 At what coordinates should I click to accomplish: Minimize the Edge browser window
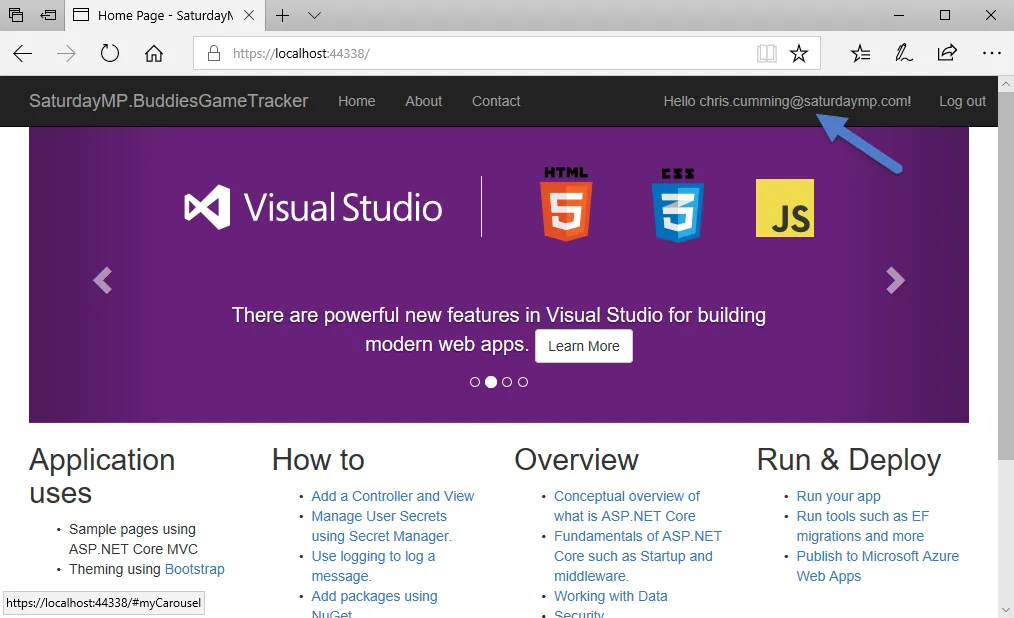coord(899,15)
